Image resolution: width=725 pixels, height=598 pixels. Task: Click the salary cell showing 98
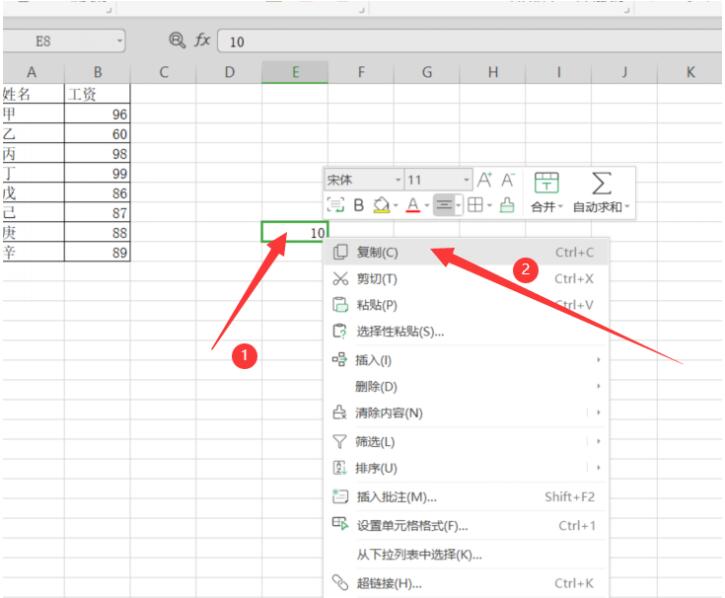(98, 153)
